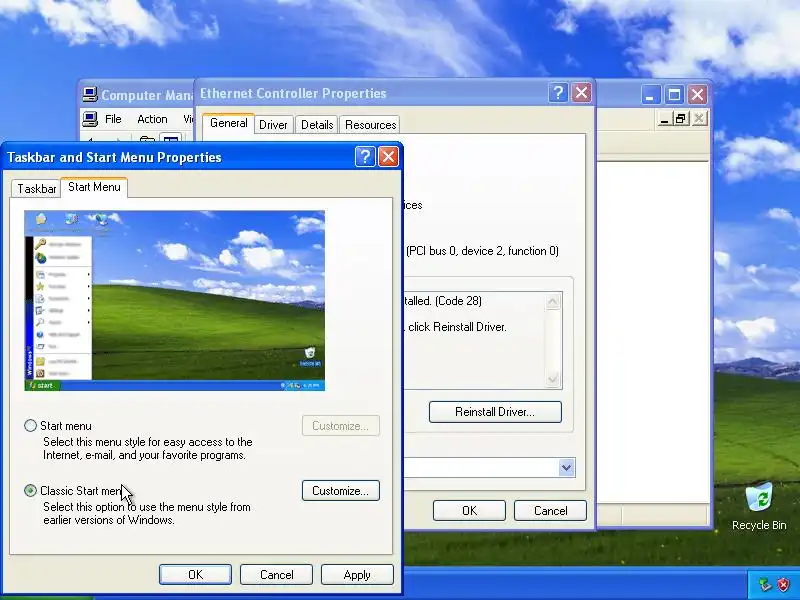Screen dimensions: 800x600
Task: Open the Action menu in Computer Management
Action: tap(152, 119)
